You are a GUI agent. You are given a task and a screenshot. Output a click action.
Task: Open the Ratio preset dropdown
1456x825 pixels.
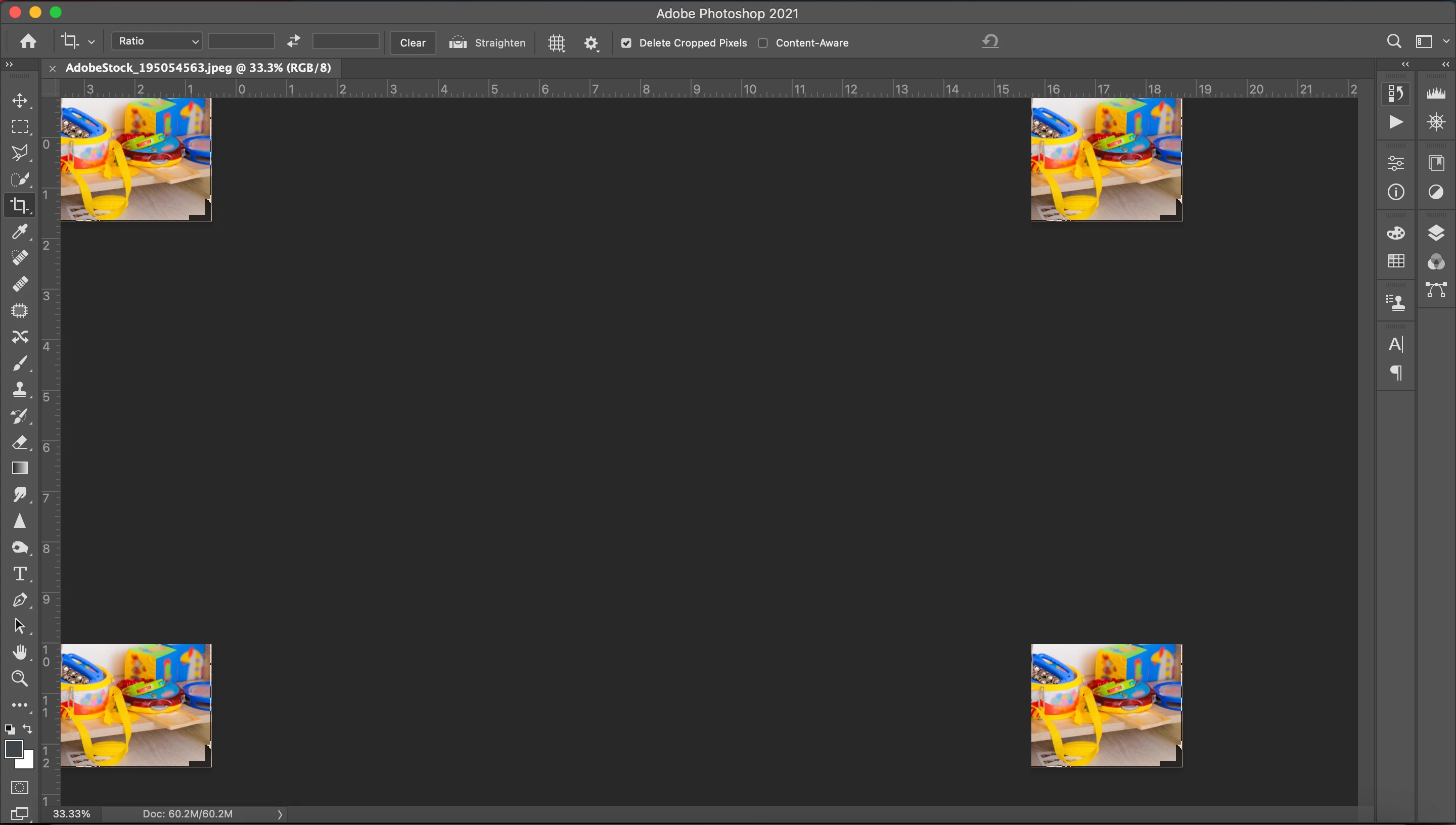point(157,41)
